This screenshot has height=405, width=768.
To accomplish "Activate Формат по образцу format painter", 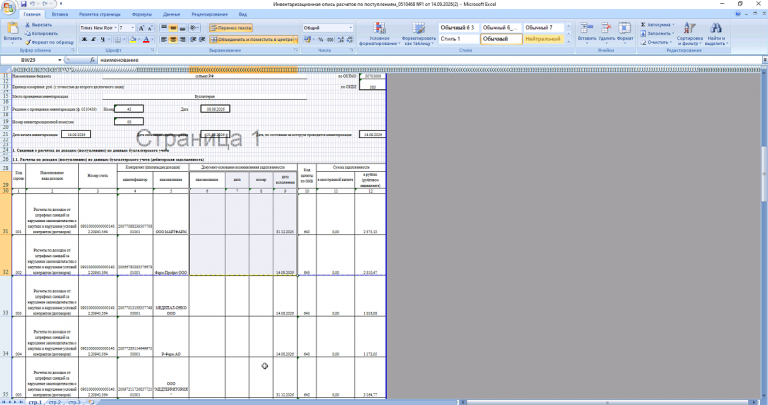I will [x=49, y=42].
